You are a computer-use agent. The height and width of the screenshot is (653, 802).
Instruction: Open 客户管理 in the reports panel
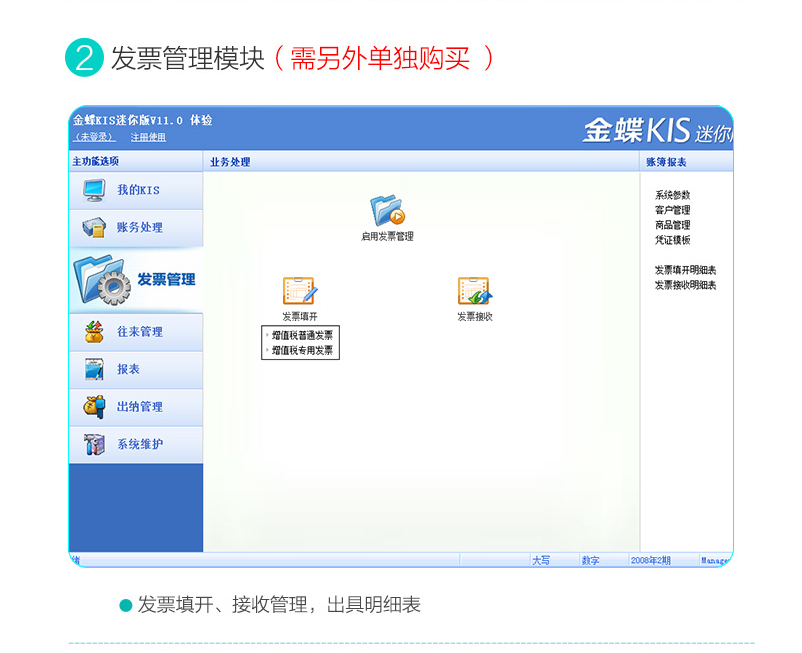point(672,210)
